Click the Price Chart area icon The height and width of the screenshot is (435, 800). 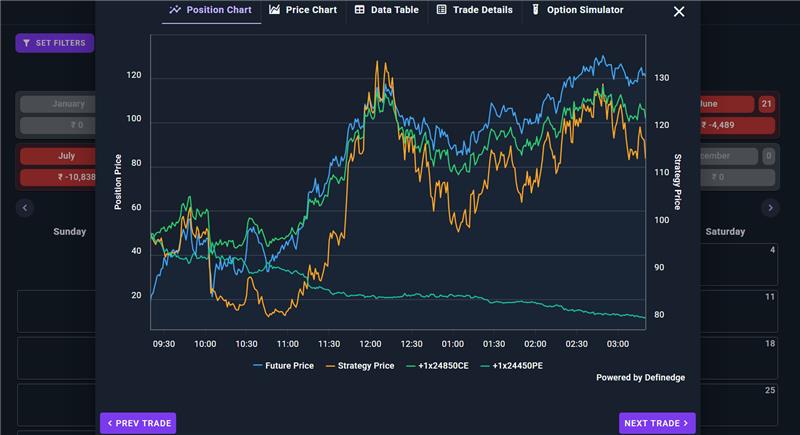point(274,10)
